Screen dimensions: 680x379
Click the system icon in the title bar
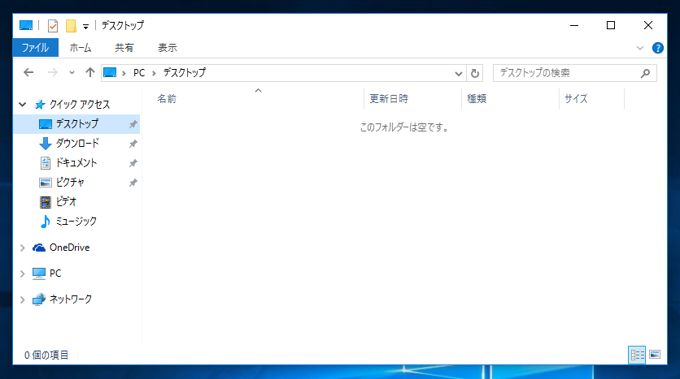(x=26, y=26)
